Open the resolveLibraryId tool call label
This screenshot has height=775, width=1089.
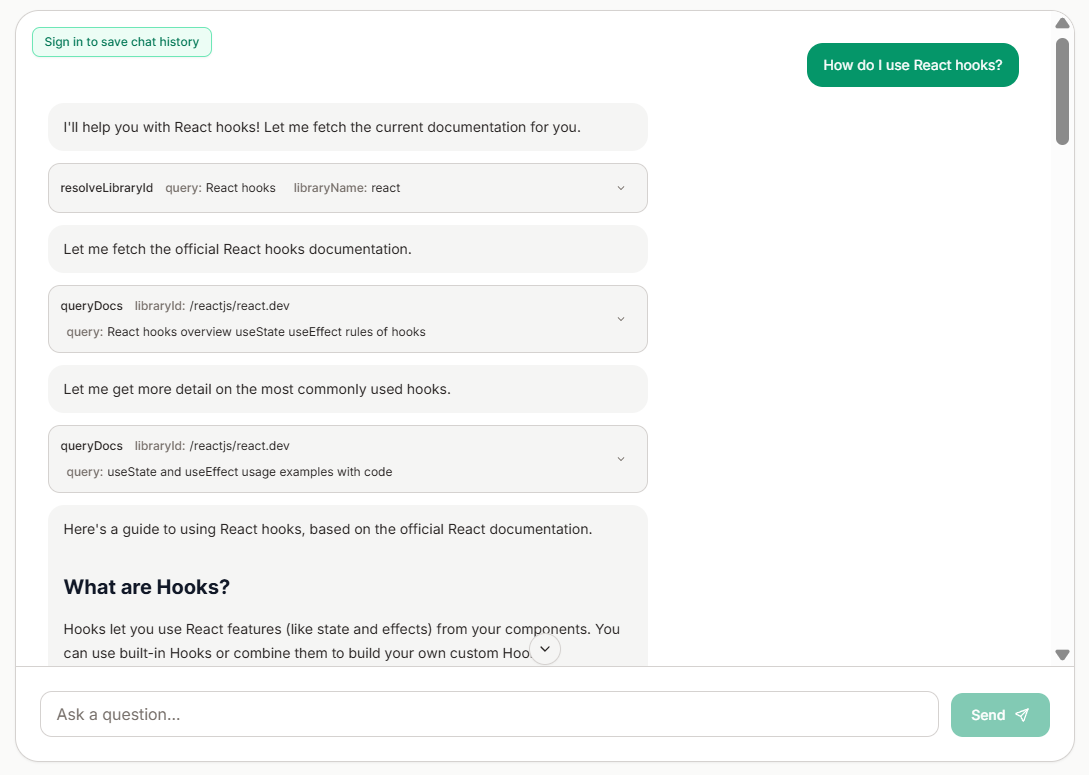tap(106, 188)
